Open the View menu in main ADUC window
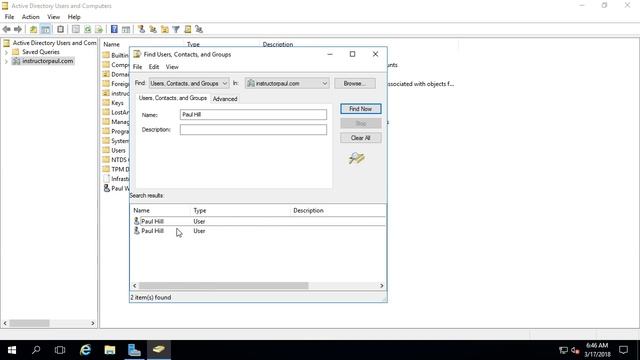 click(53, 17)
